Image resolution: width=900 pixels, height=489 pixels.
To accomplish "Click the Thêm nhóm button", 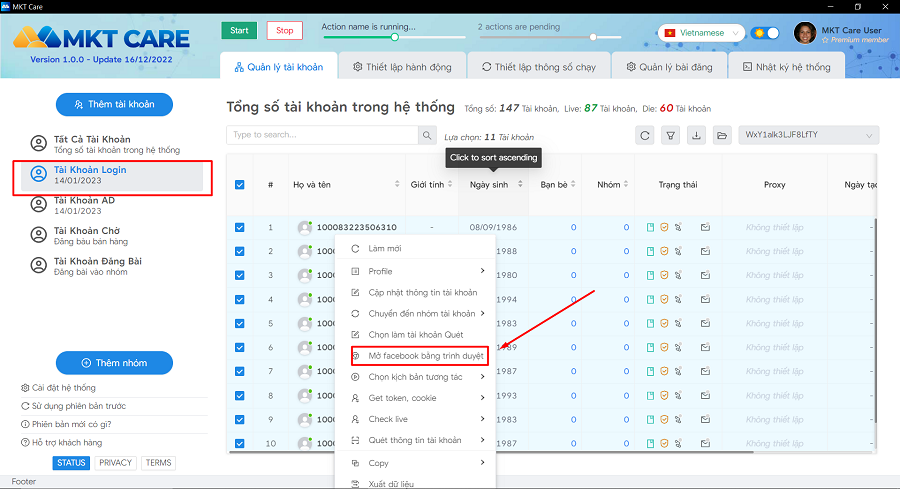I will click(x=114, y=363).
